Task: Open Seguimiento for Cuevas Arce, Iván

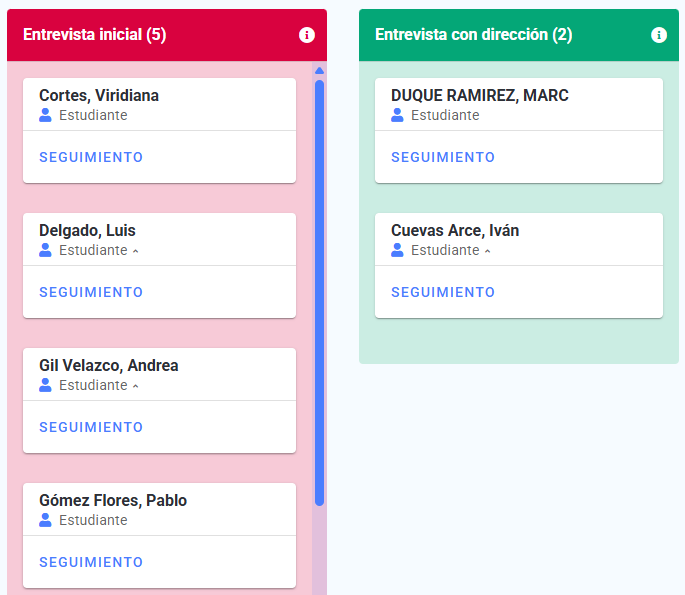Action: tap(443, 292)
